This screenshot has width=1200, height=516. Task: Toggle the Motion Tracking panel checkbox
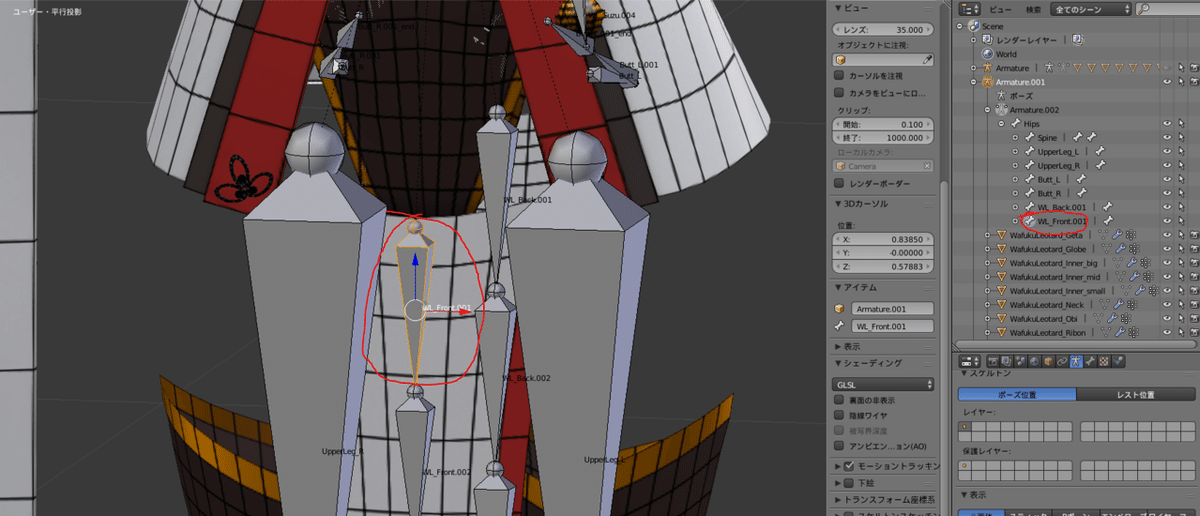pyautogui.click(x=850, y=466)
